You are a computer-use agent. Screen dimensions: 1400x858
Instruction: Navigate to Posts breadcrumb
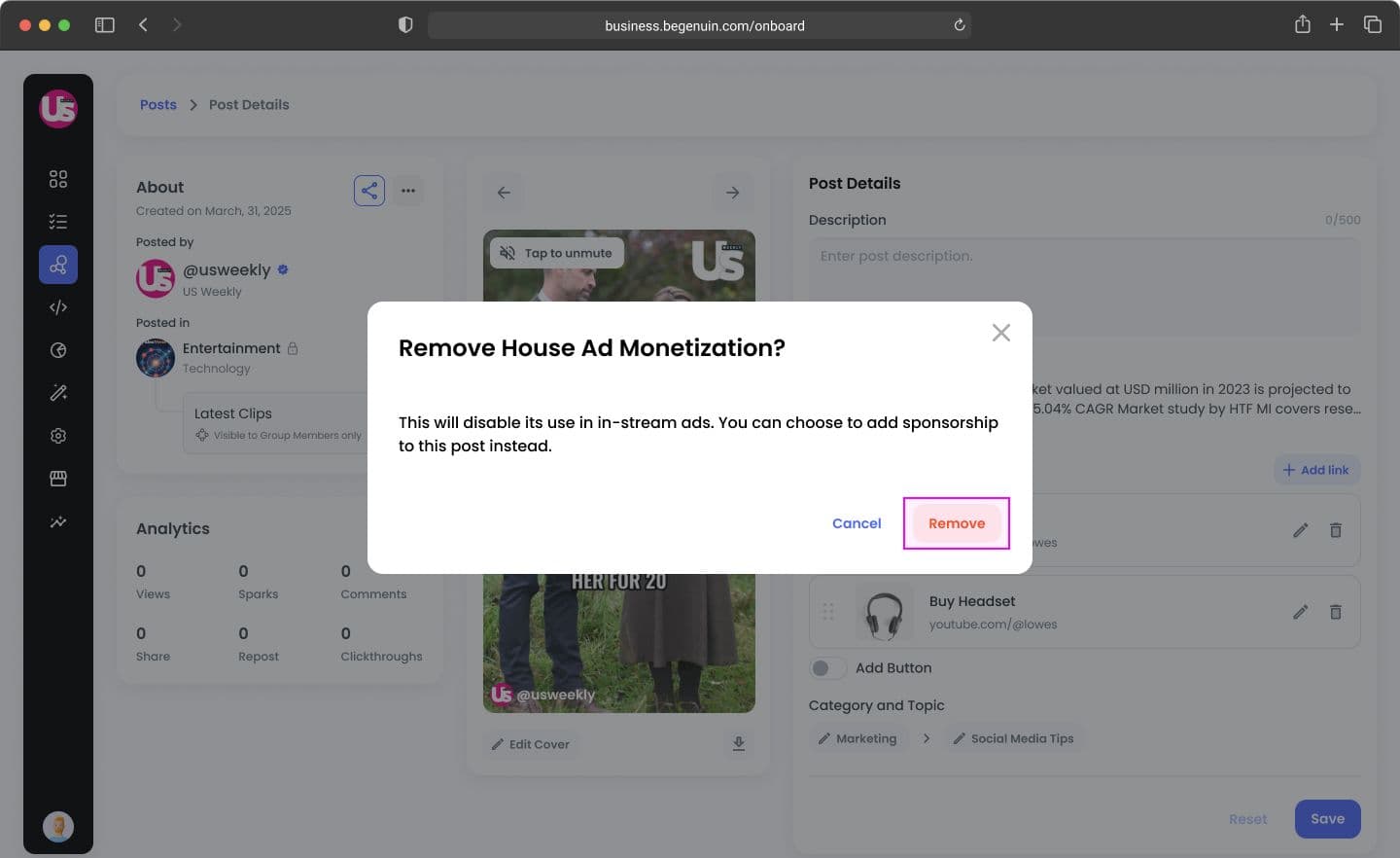(158, 105)
